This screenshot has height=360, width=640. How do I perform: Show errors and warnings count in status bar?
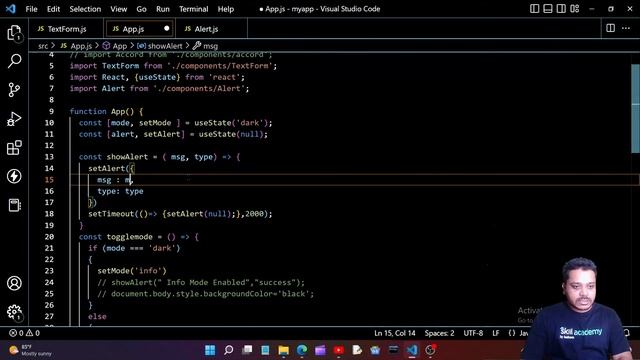(24, 333)
